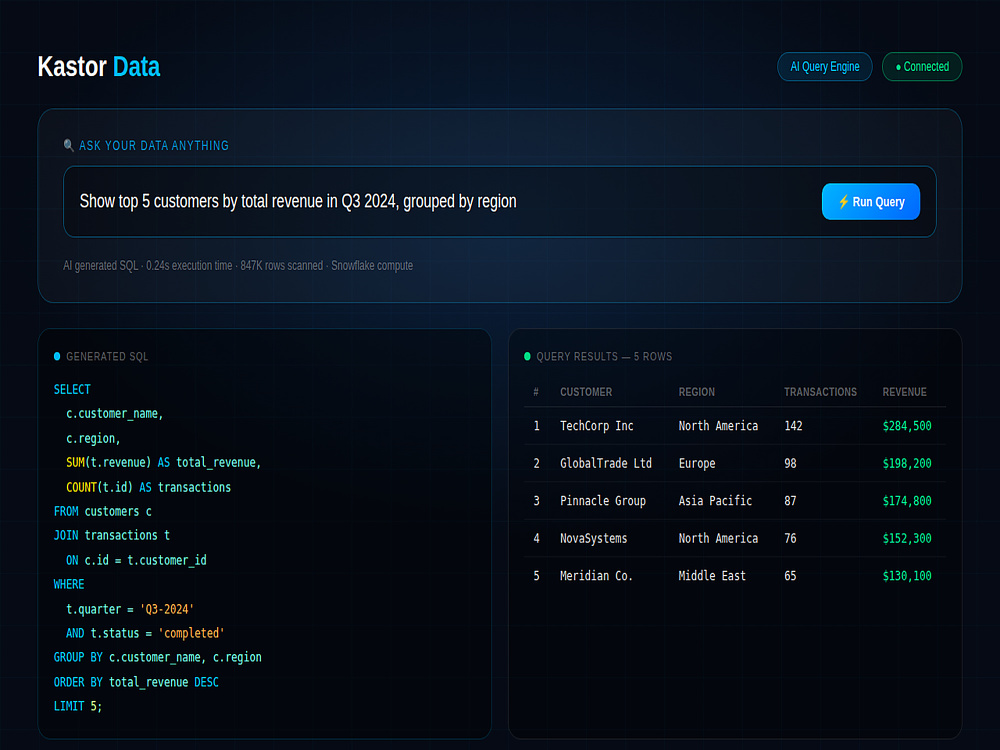Screen dimensions: 1000x750
Task: Click the ON c.id = t.customer_id line
Action: 136,560
